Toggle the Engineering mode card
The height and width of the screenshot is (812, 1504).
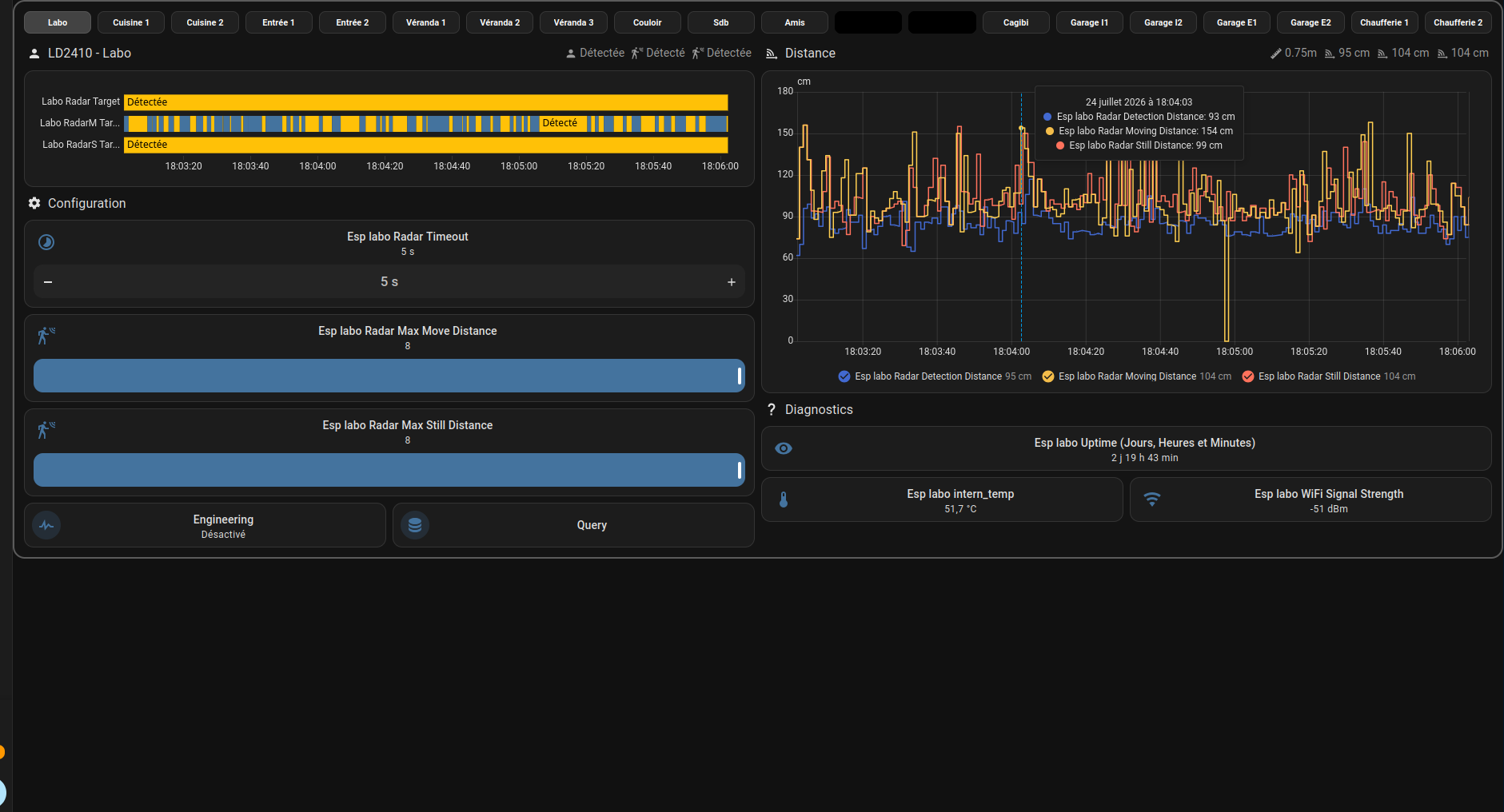[x=205, y=525]
